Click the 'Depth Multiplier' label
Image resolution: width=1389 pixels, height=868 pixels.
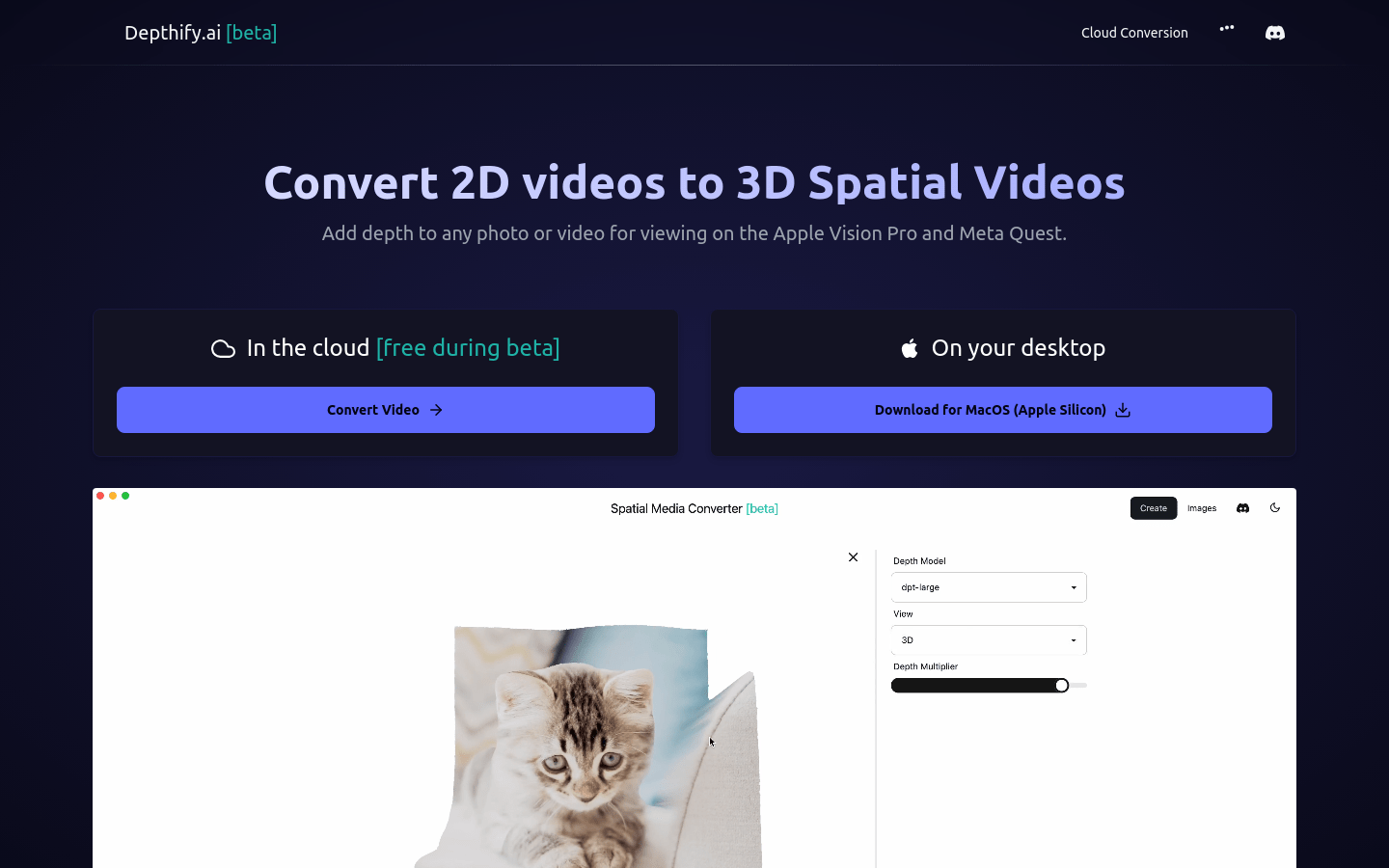pos(925,666)
